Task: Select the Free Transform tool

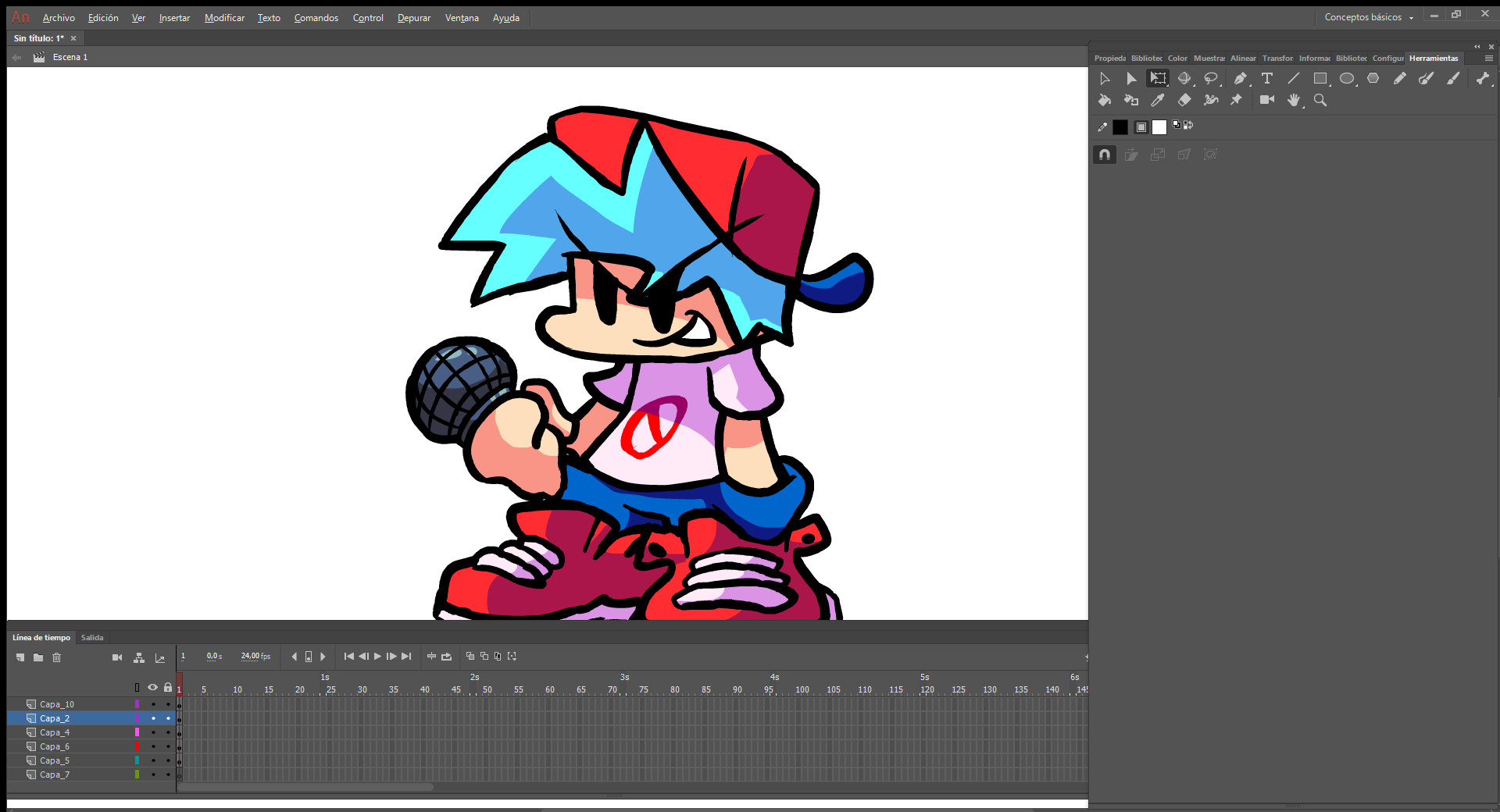Action: point(1159,78)
